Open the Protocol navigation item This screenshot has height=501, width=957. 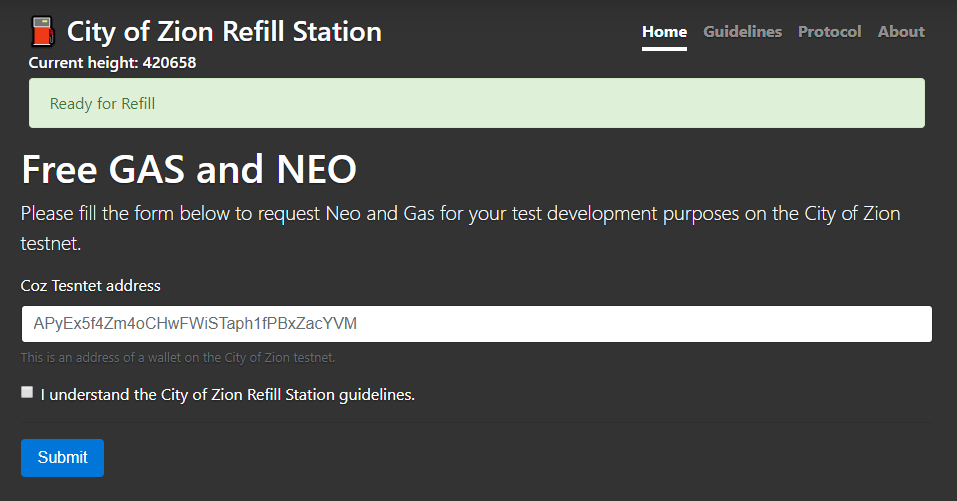click(x=829, y=32)
